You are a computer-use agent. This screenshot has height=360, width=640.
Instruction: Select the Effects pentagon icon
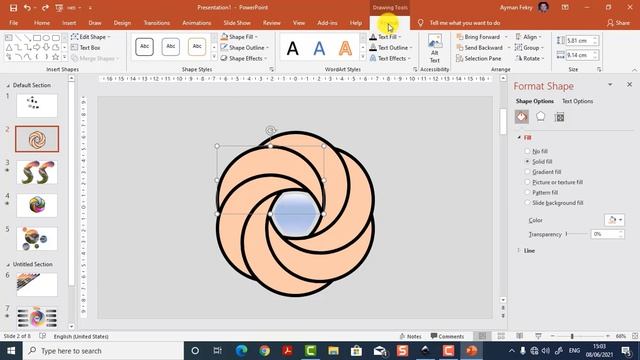(x=540, y=117)
